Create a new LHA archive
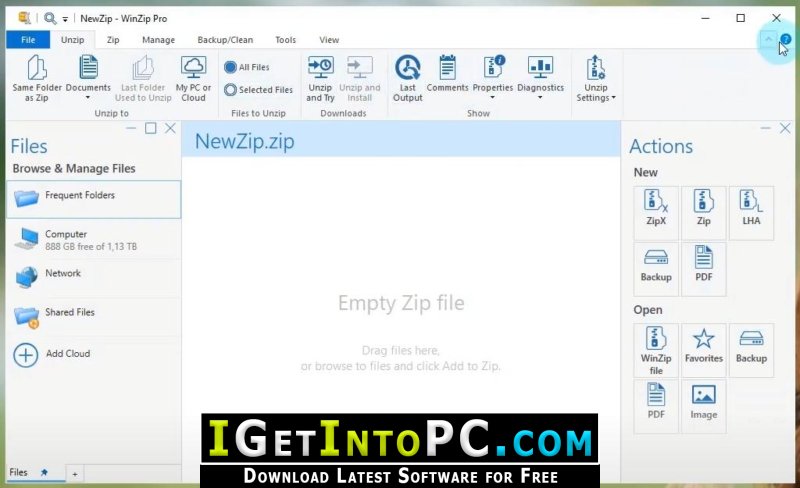 pyautogui.click(x=752, y=212)
